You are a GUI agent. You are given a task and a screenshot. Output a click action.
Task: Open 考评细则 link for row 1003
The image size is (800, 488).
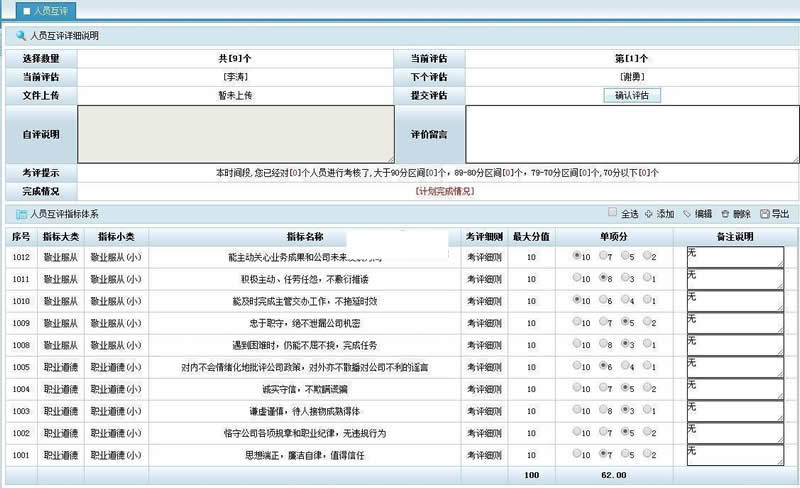[484, 411]
